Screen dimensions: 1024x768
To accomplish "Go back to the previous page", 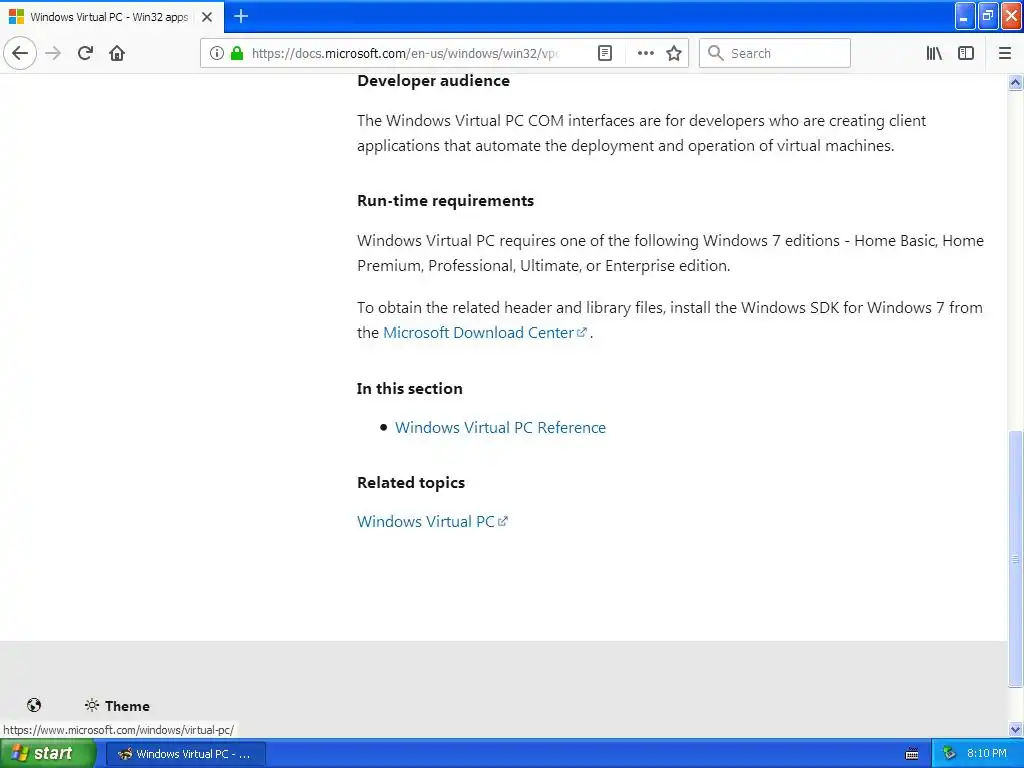I will (x=20, y=53).
